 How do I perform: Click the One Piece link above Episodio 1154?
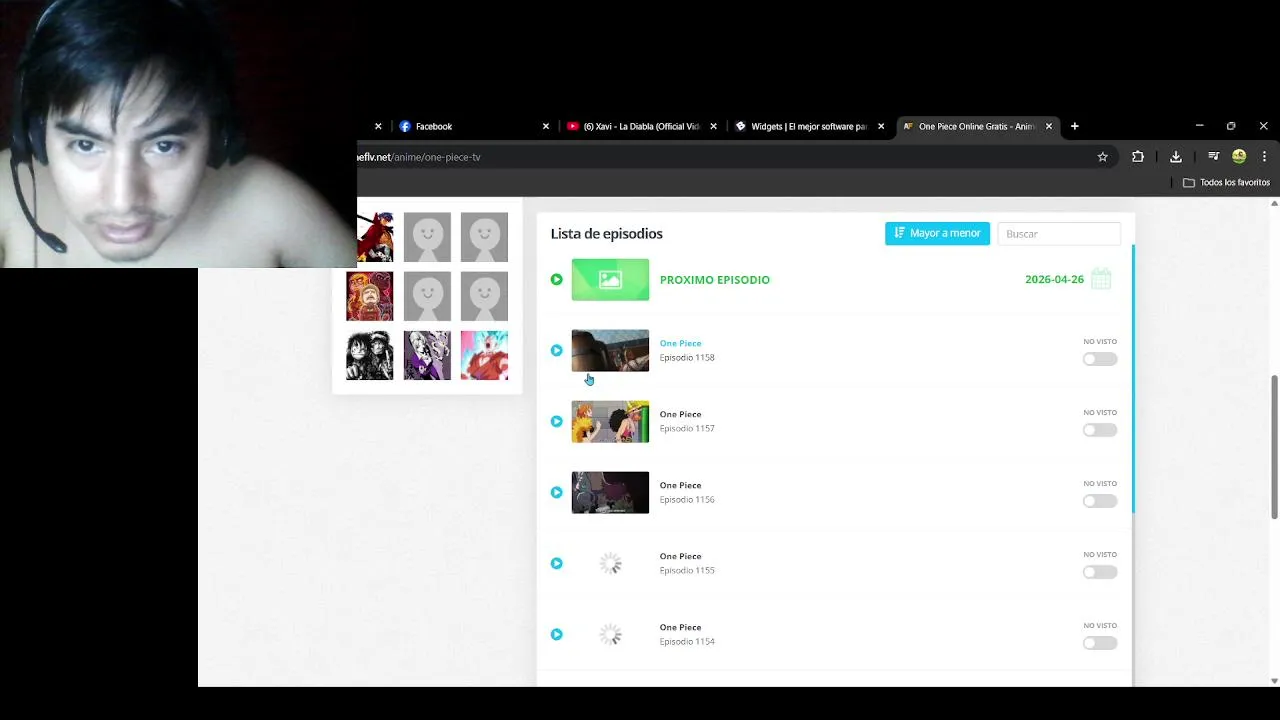click(680, 627)
